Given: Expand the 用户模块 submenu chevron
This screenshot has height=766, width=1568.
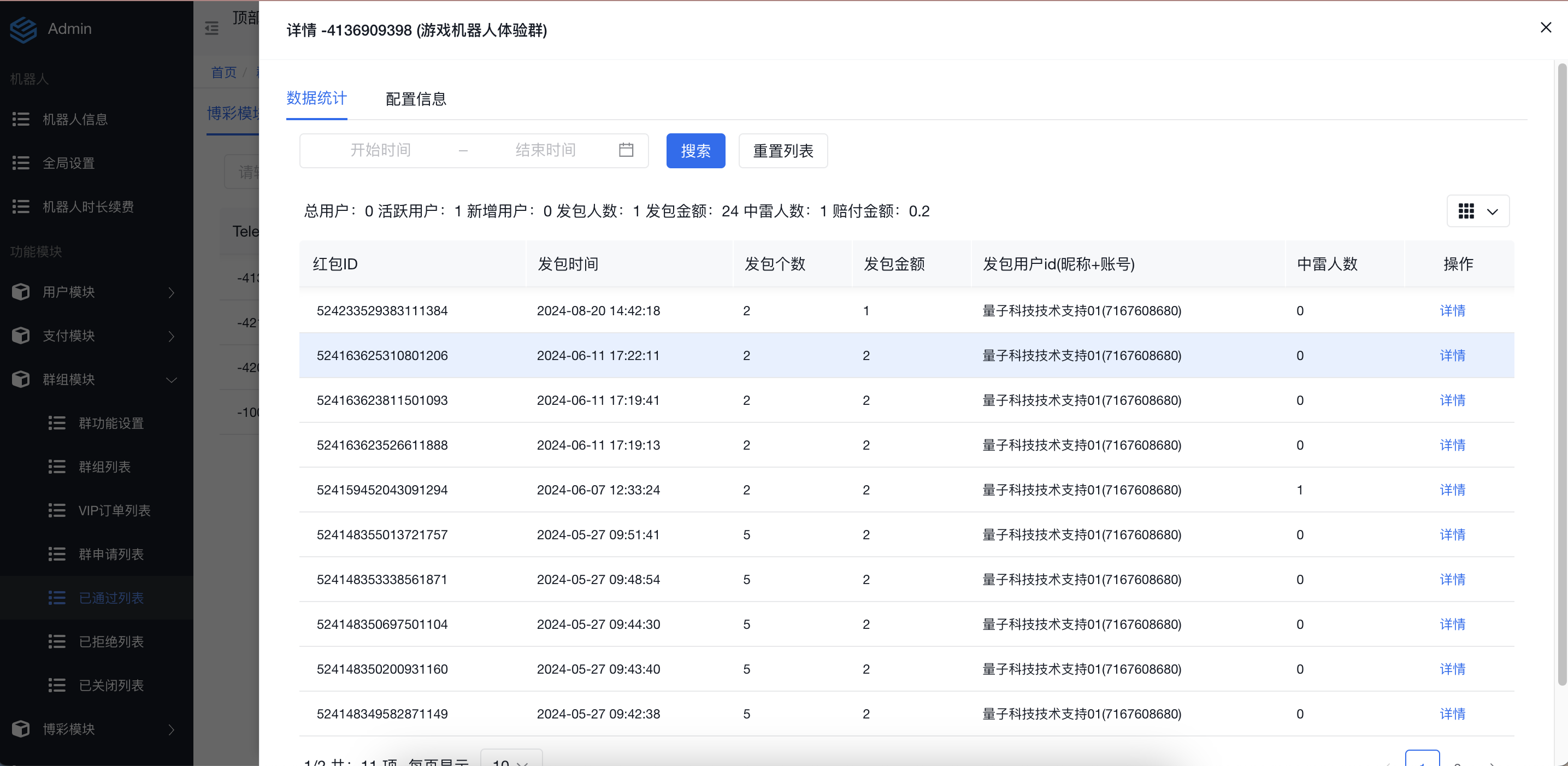Looking at the screenshot, I should [172, 292].
